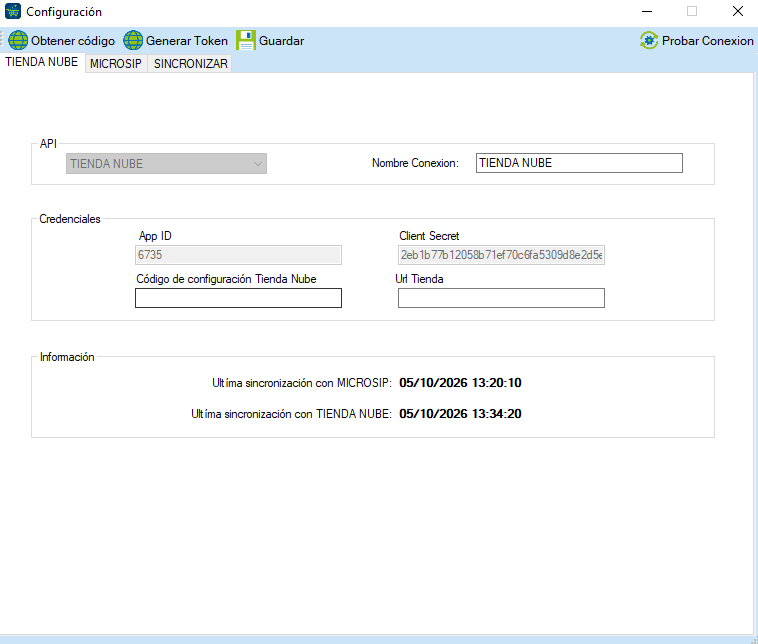Focus the Nombre Conexion text field

(x=579, y=163)
